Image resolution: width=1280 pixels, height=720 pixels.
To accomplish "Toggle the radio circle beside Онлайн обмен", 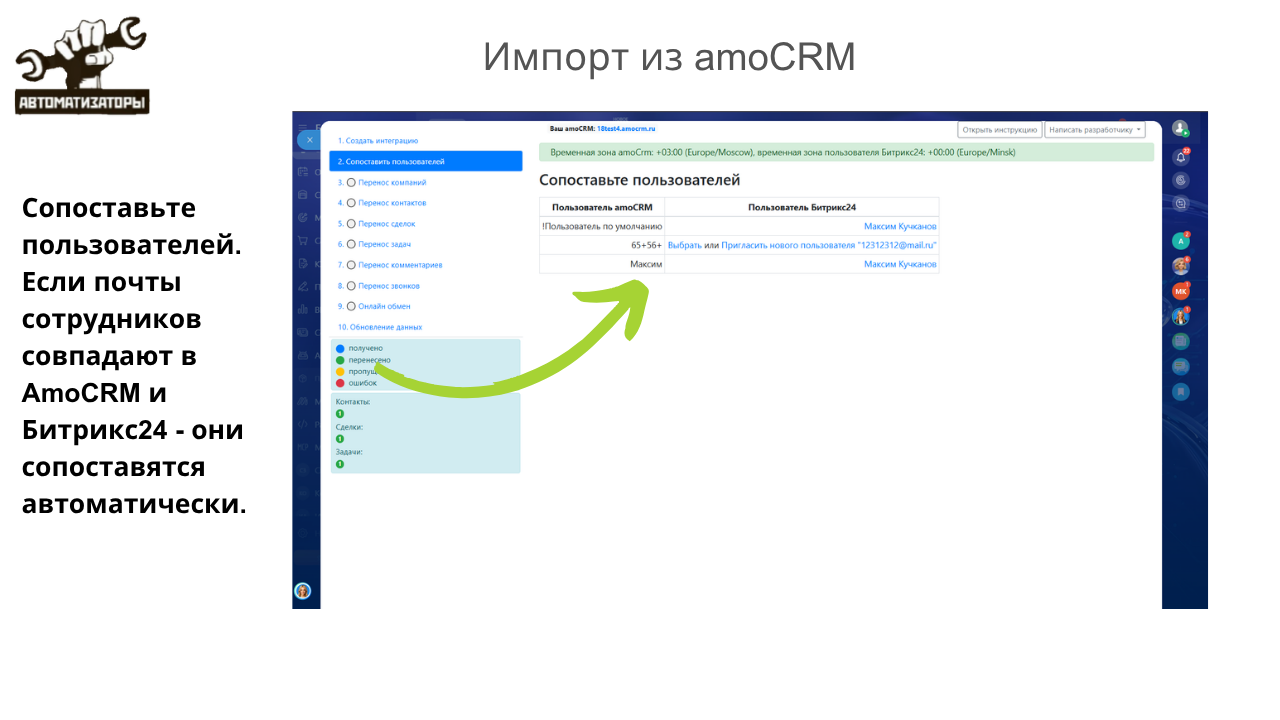I will click(x=351, y=306).
